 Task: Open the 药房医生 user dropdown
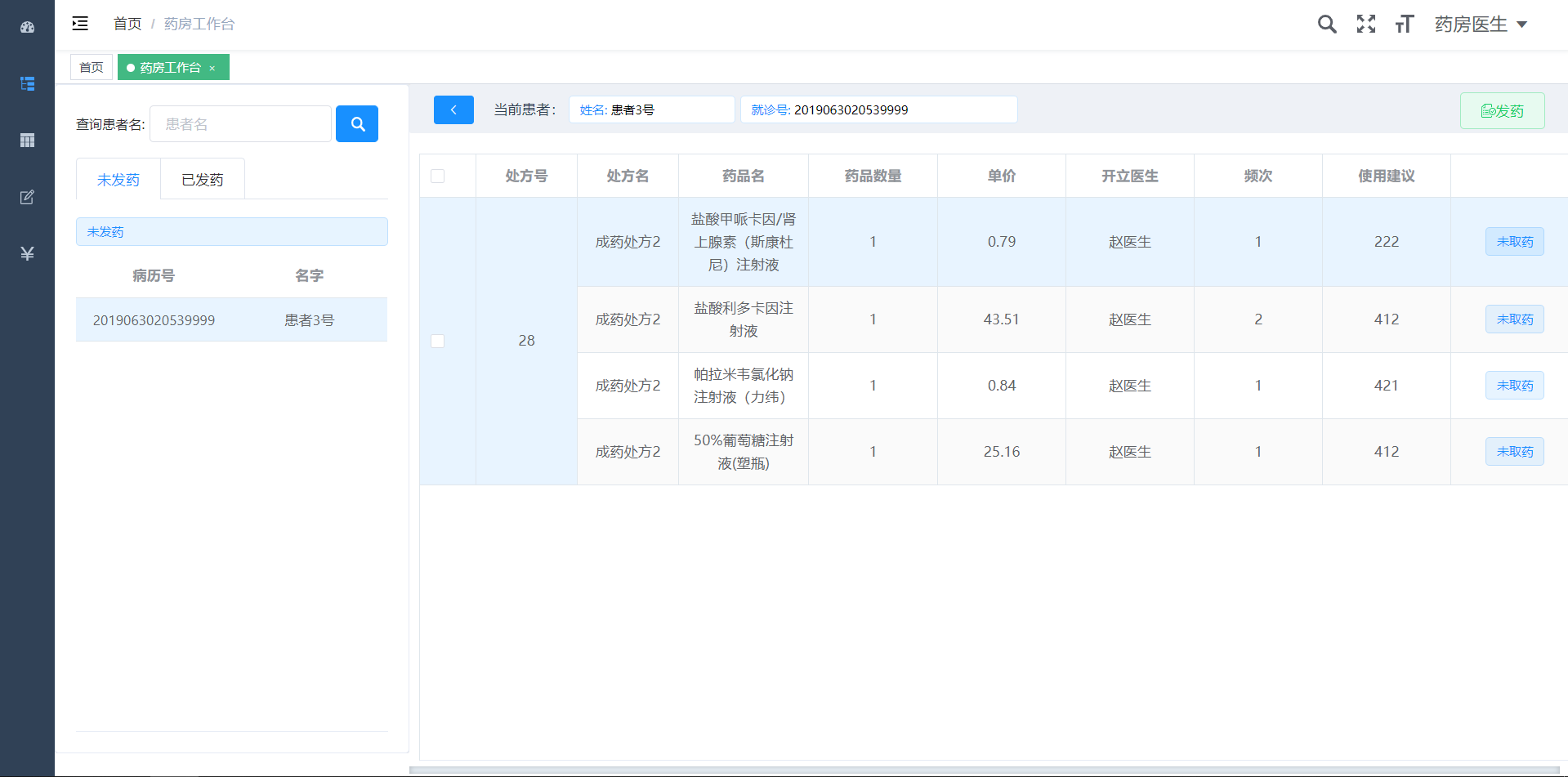tap(1481, 25)
